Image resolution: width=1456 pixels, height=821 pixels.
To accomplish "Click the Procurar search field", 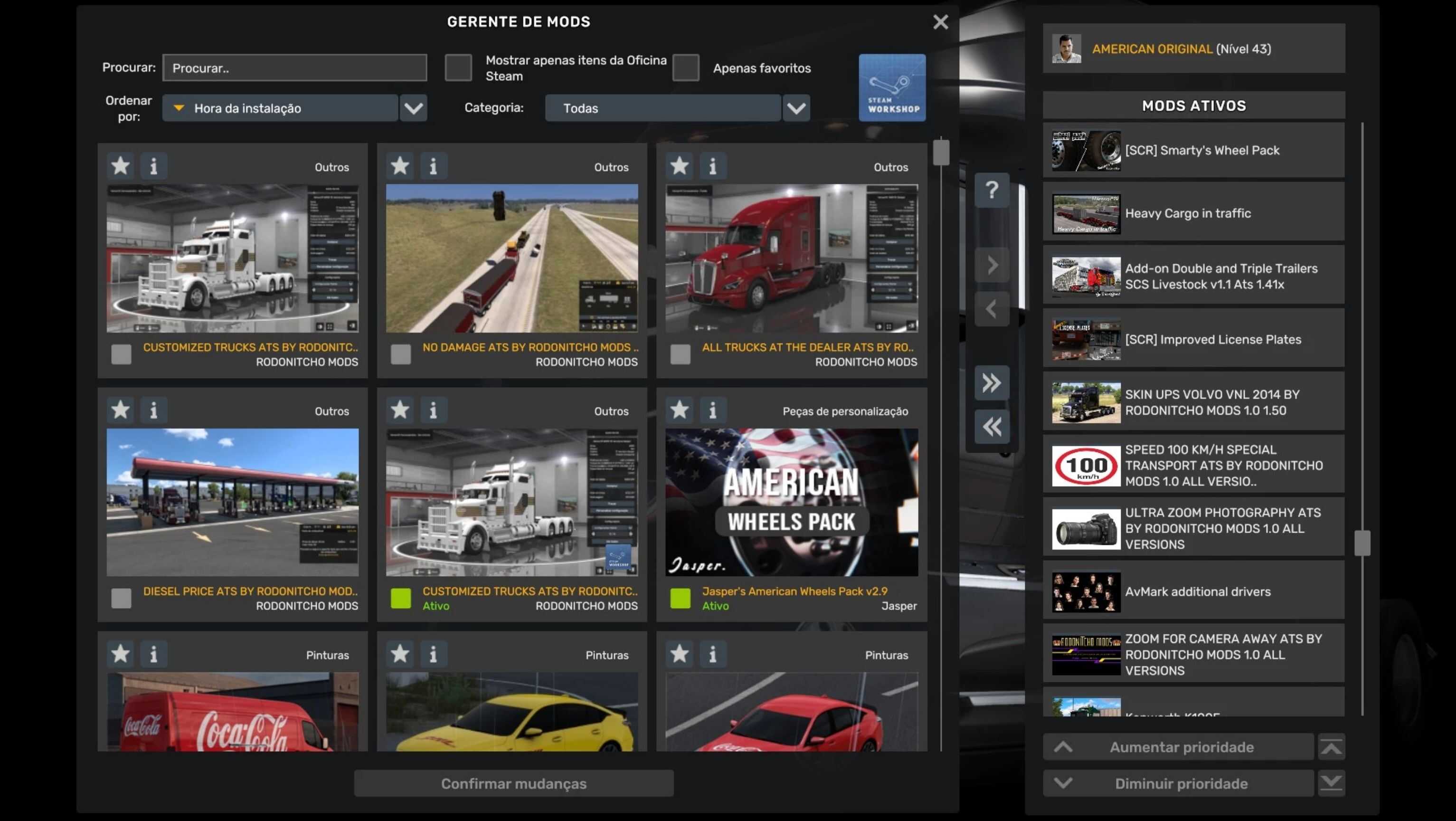I will tap(294, 68).
